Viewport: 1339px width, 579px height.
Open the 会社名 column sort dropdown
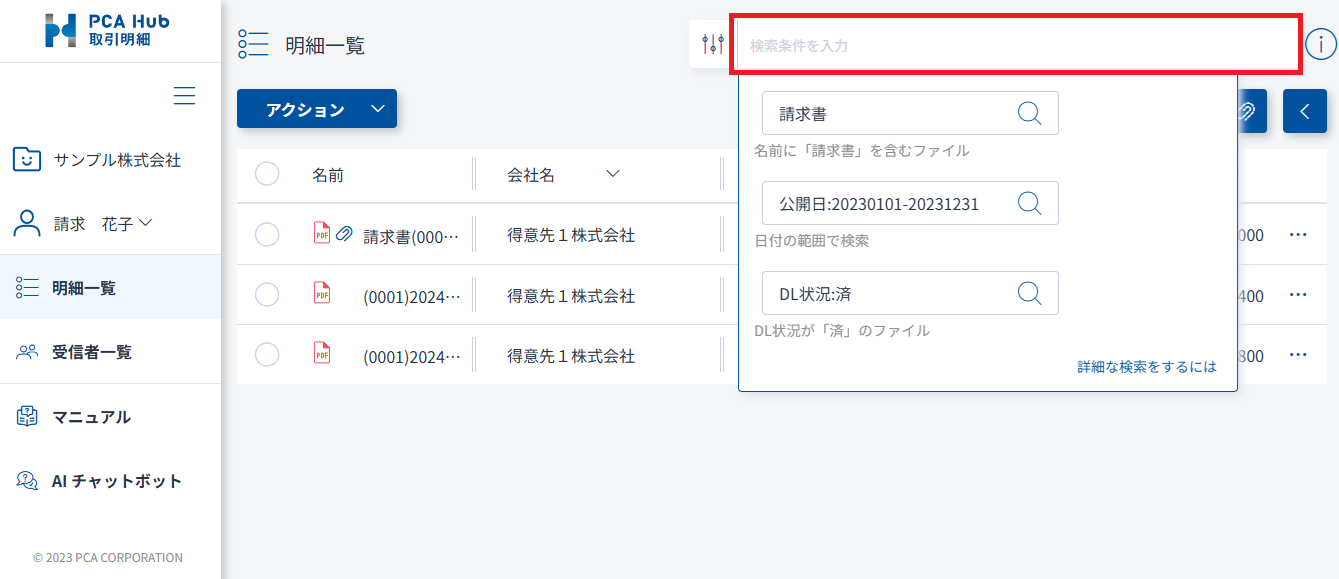click(613, 174)
